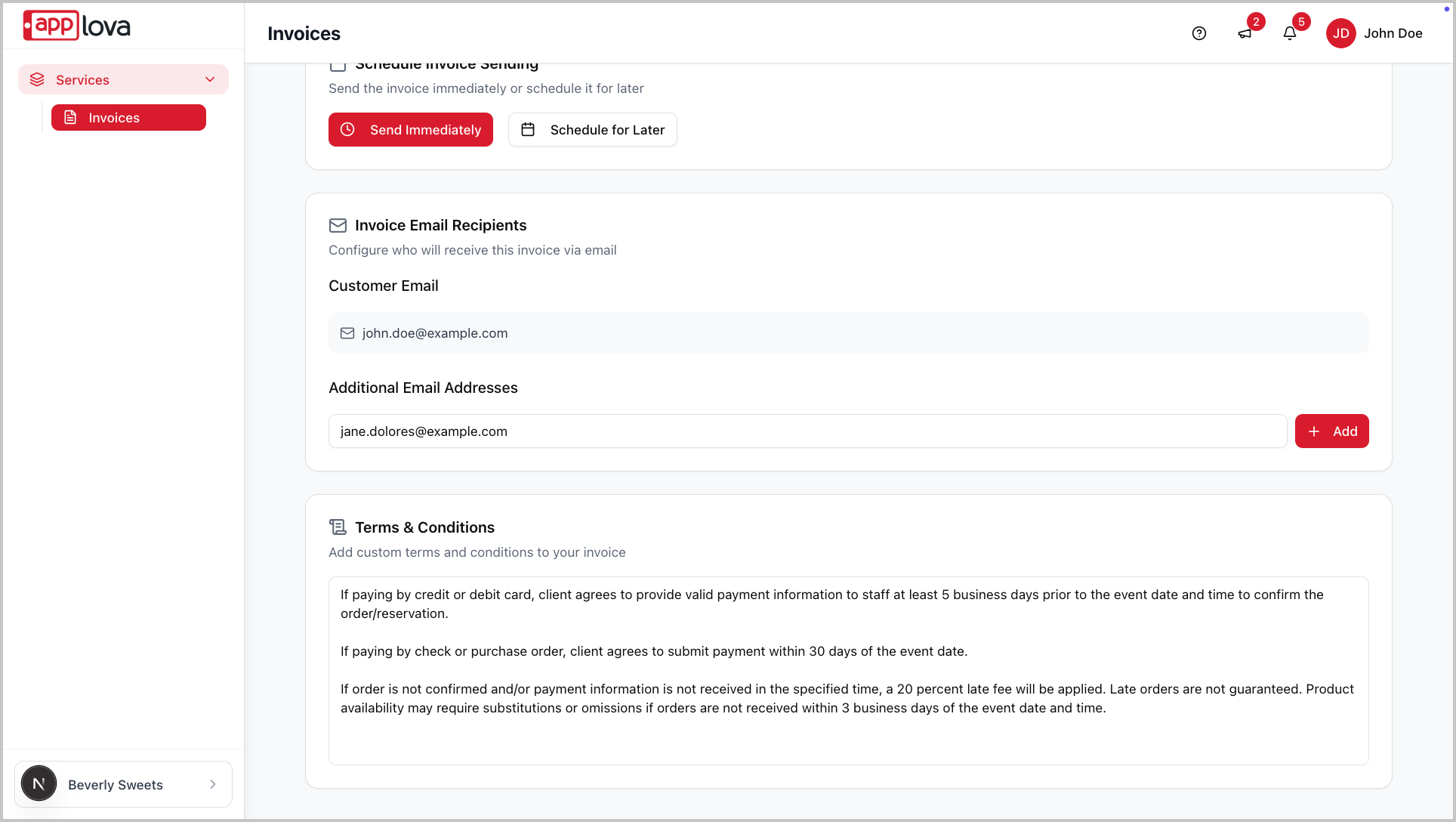Open the John Doe account menu
The image size is (1456, 822).
point(1393,33)
